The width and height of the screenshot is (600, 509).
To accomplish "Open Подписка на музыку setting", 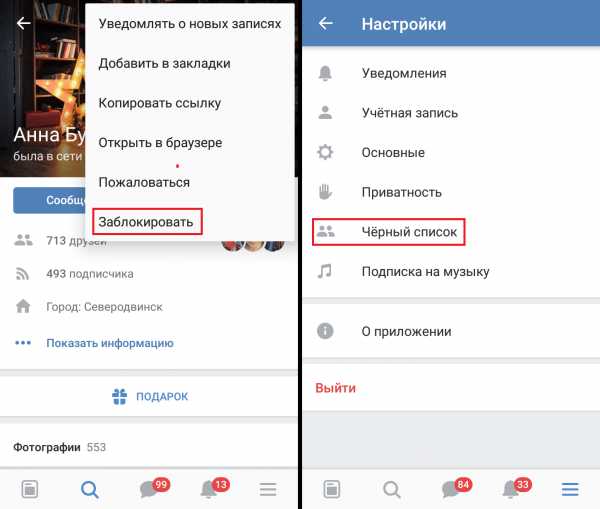I will [x=451, y=272].
